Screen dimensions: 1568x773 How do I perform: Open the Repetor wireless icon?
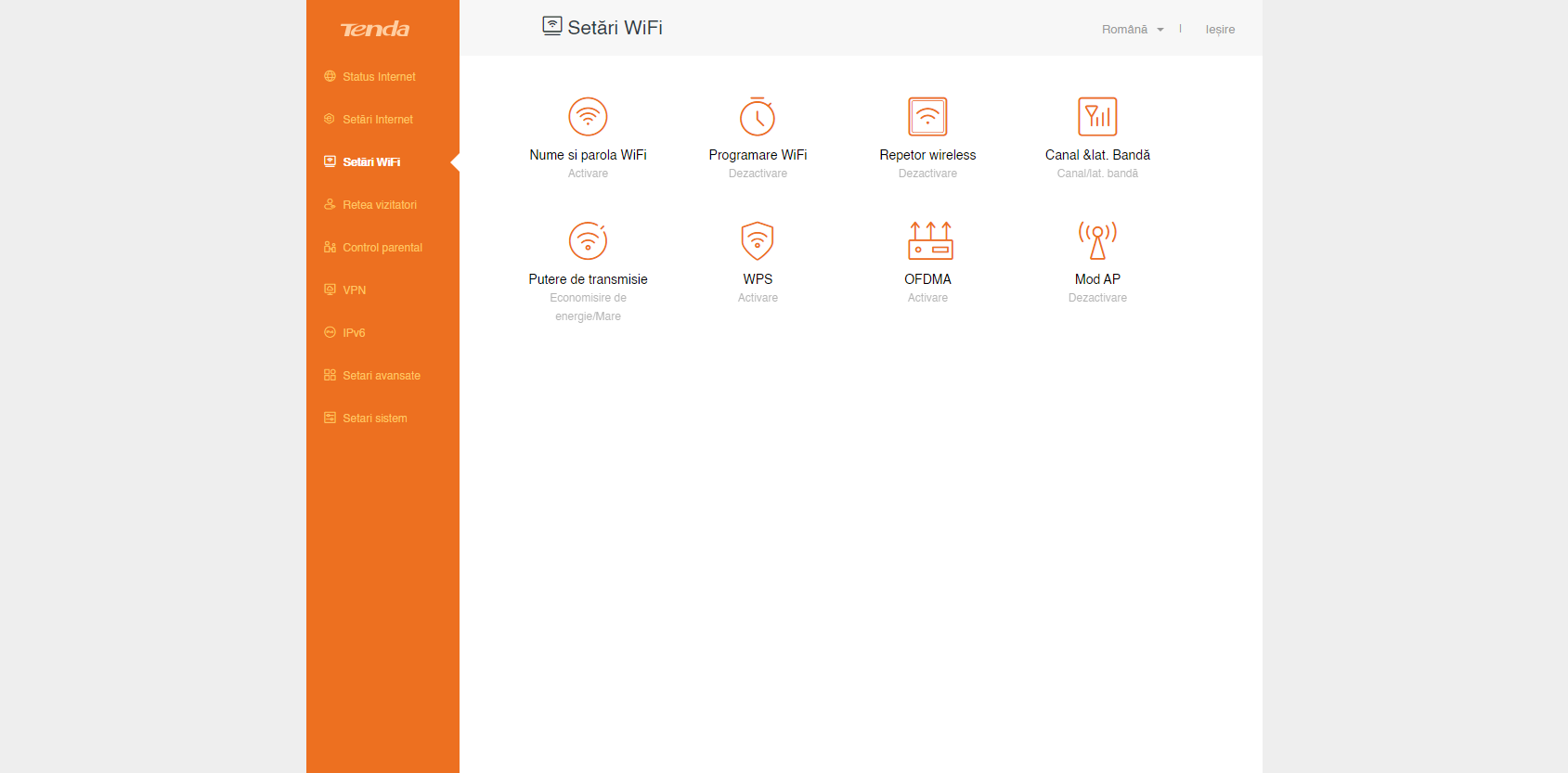(927, 117)
